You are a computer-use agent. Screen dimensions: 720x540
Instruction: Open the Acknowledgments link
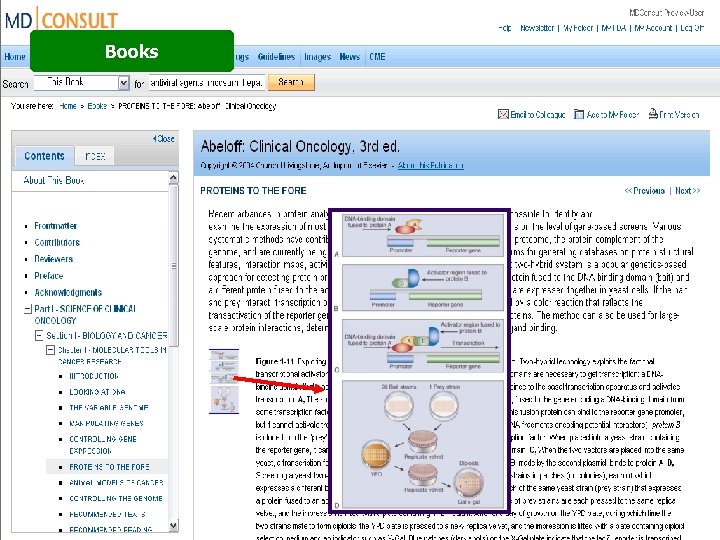pos(68,292)
